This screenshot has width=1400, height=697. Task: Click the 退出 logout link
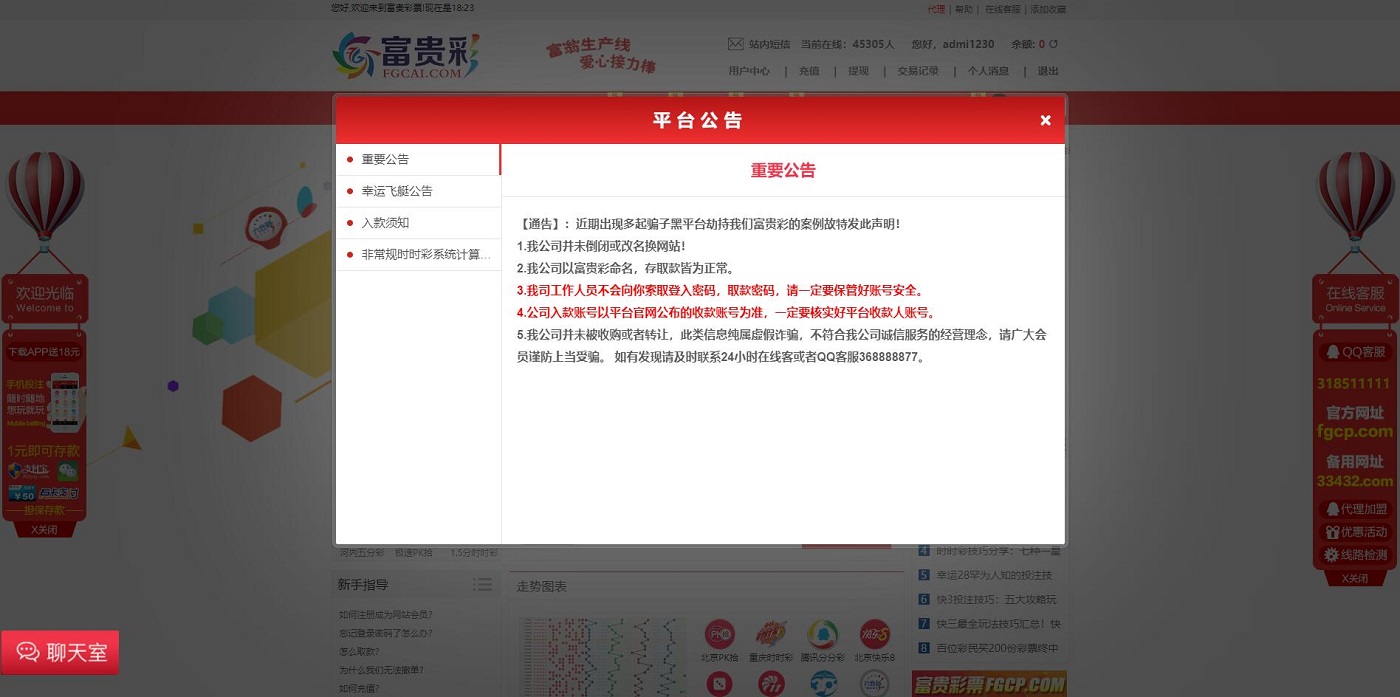(1047, 71)
